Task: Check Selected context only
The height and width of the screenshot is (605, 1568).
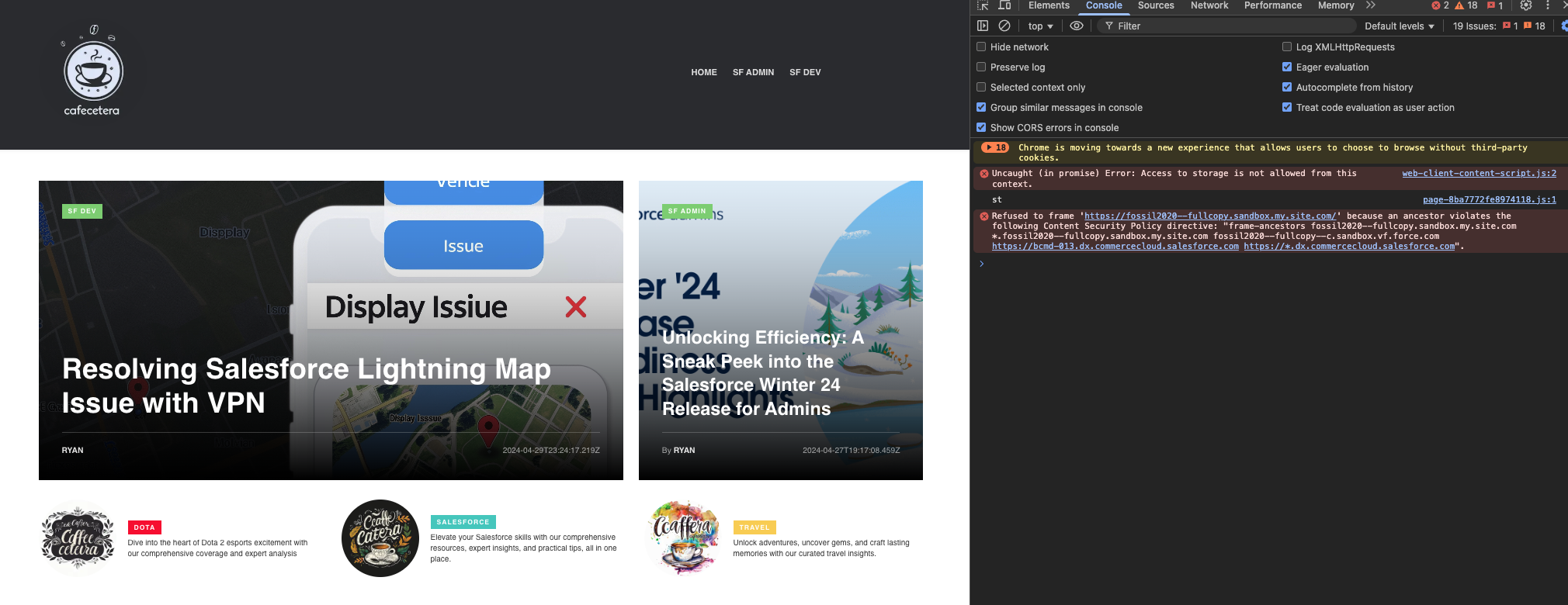Action: click(x=981, y=87)
